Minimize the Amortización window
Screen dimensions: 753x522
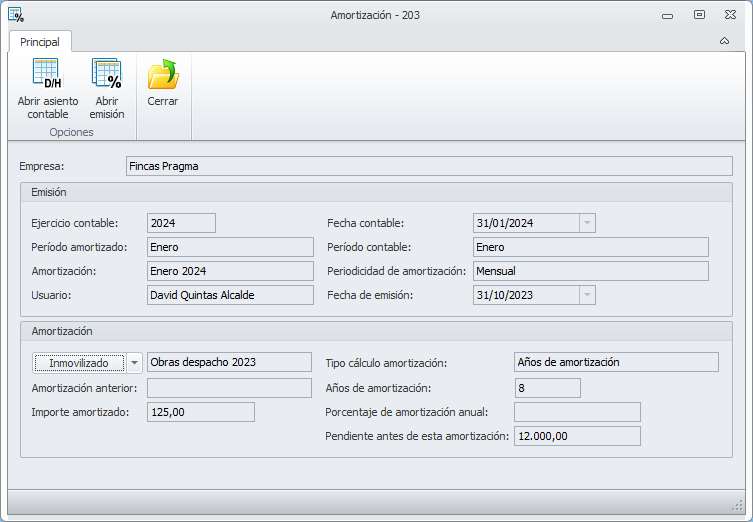[668, 15]
